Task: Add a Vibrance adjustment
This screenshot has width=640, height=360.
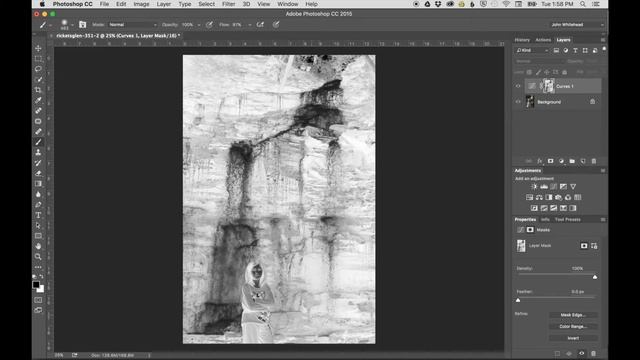Action: (573, 187)
